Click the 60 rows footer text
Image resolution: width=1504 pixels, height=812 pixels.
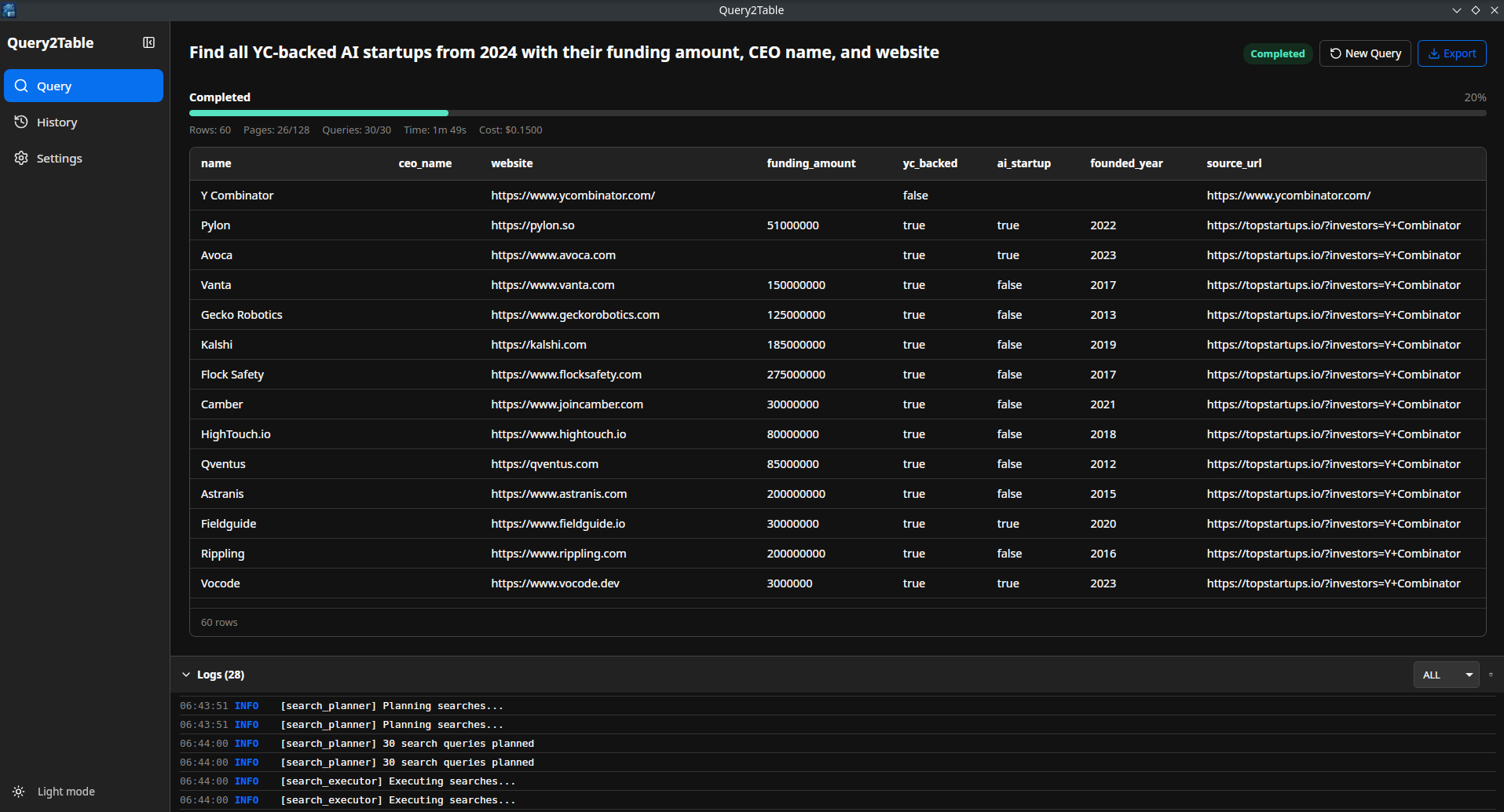pyautogui.click(x=219, y=622)
